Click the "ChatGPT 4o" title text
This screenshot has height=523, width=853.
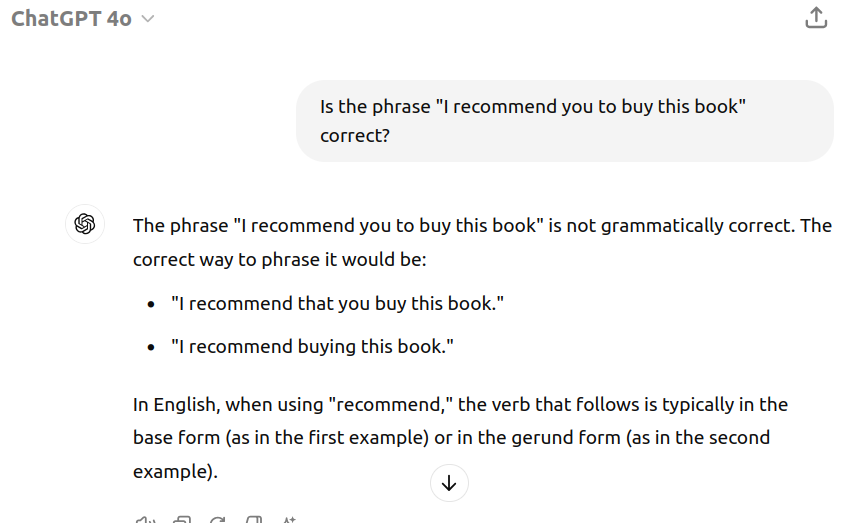tap(71, 19)
